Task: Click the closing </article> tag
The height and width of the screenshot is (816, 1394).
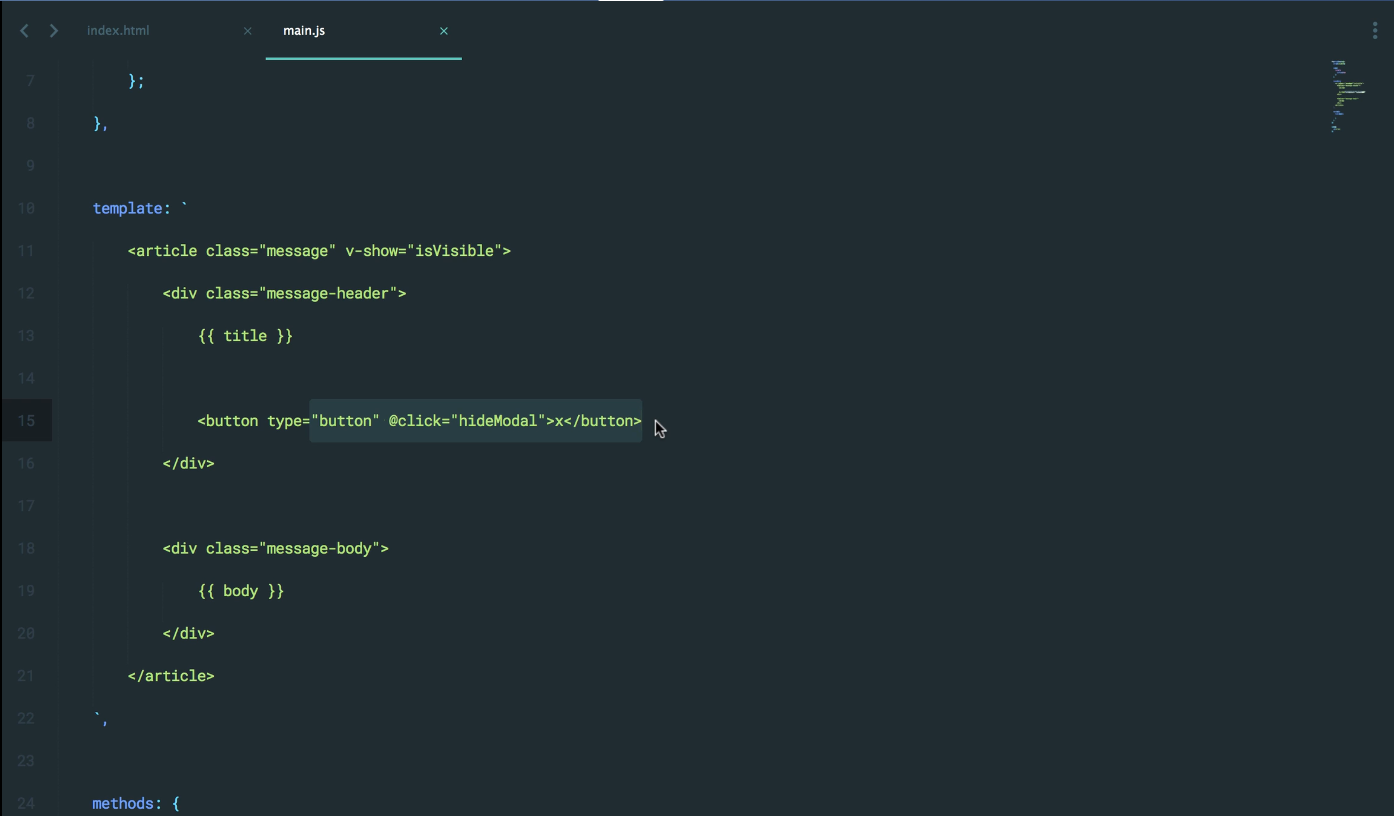Action: pyautogui.click(x=171, y=676)
